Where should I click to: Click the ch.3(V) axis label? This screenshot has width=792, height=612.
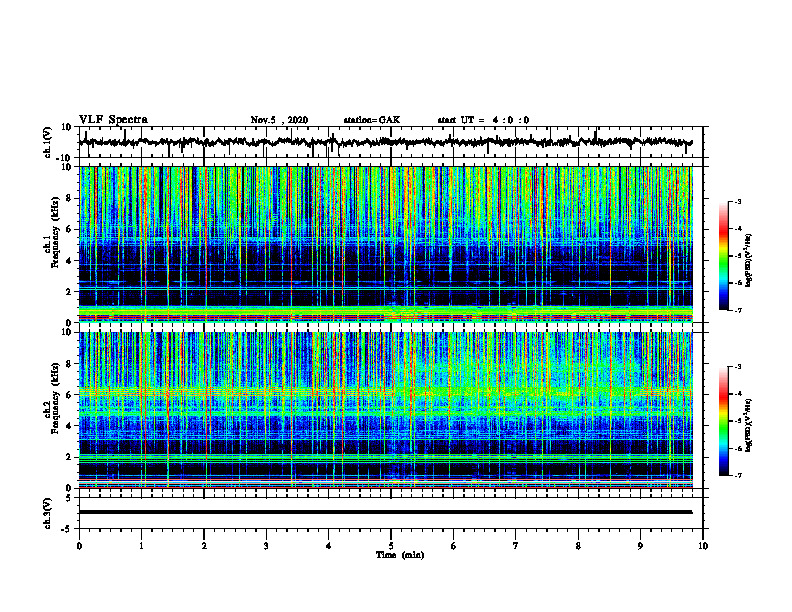point(48,513)
